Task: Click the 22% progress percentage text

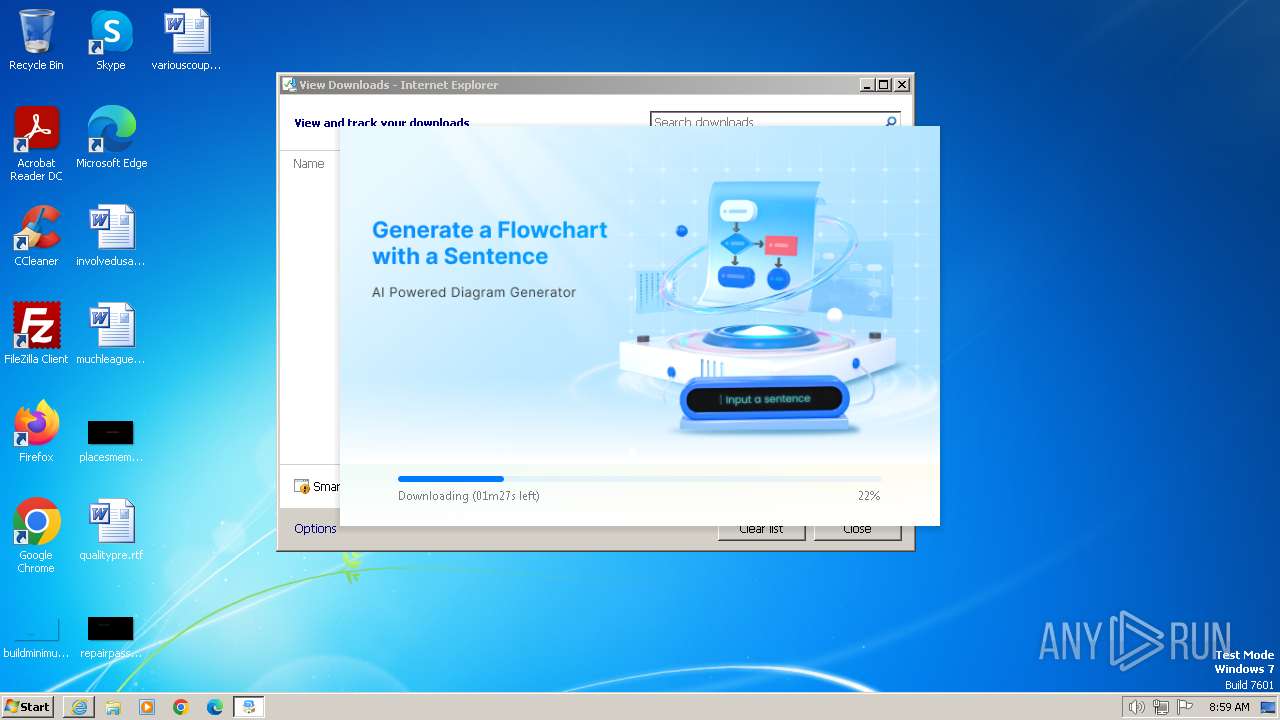Action: (869, 496)
